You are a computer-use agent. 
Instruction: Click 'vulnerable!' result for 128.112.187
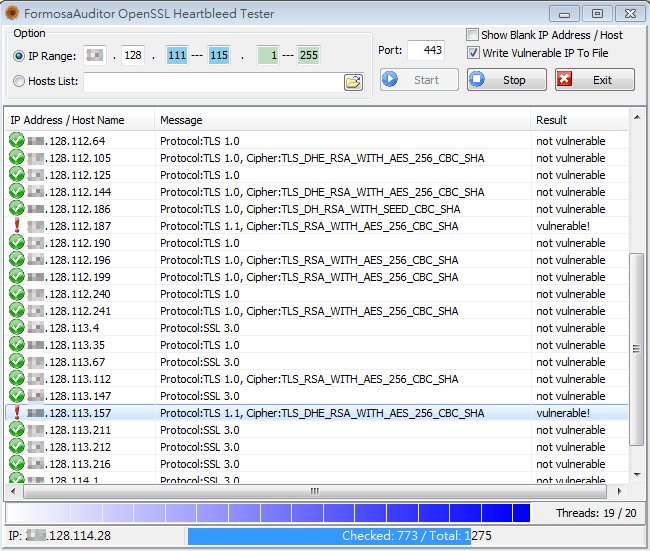pyautogui.click(x=563, y=226)
